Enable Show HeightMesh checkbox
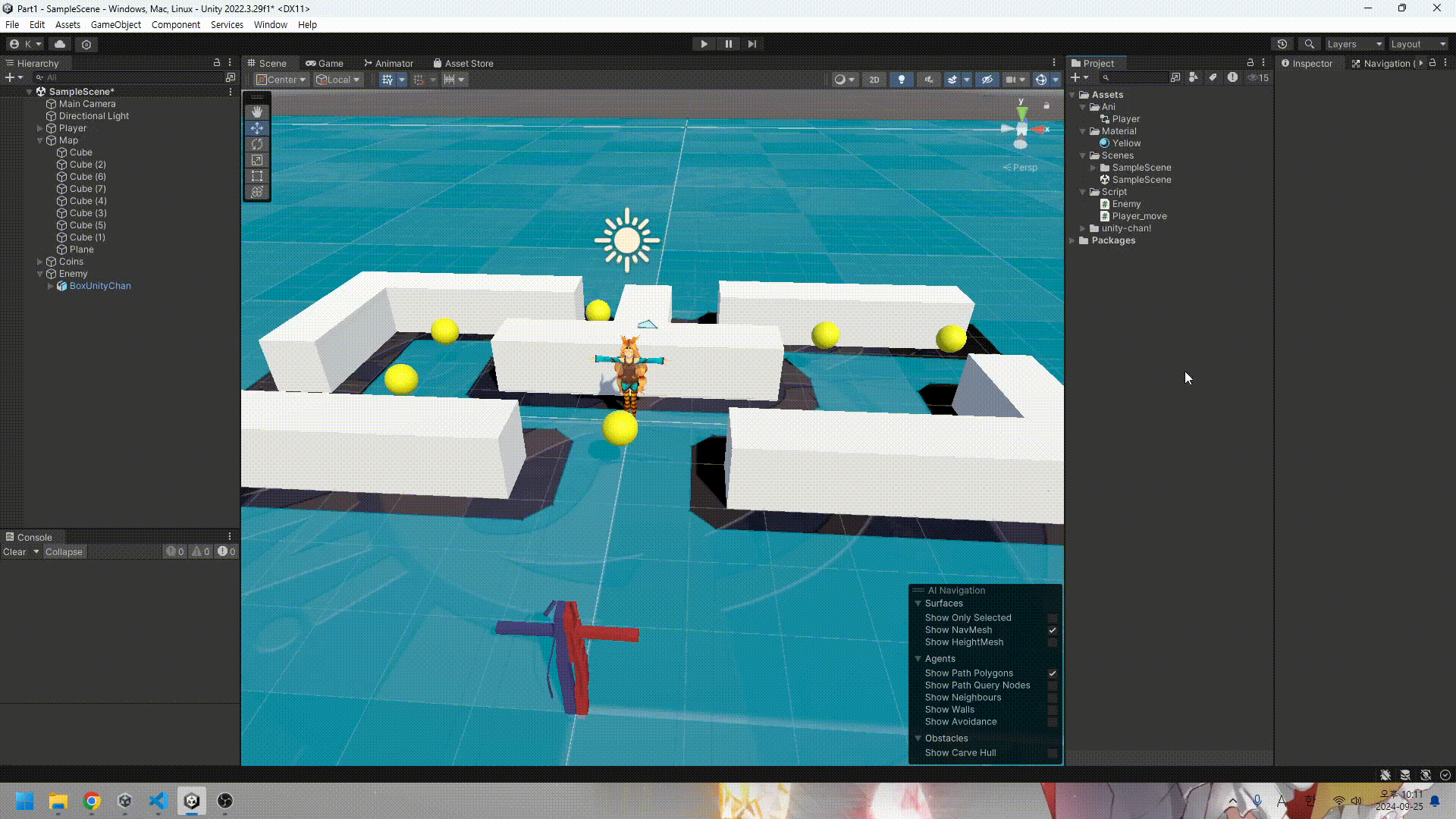The width and height of the screenshot is (1456, 819). pos(1052,642)
